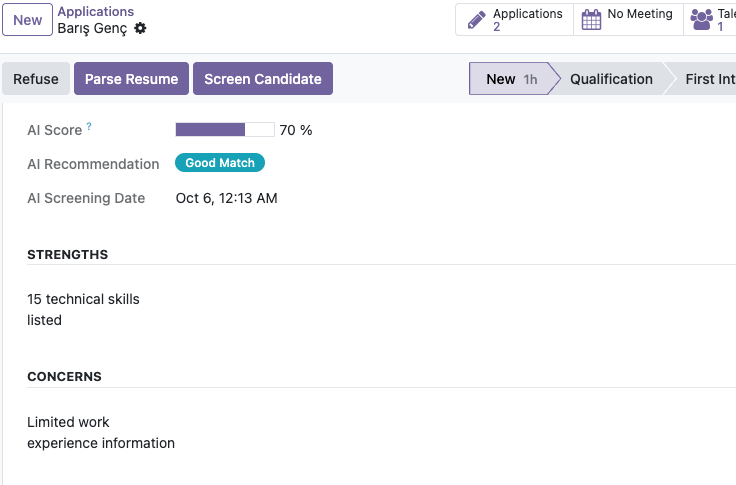Show AI Score help tooltip question mark
The height and width of the screenshot is (485, 736).
[x=89, y=126]
